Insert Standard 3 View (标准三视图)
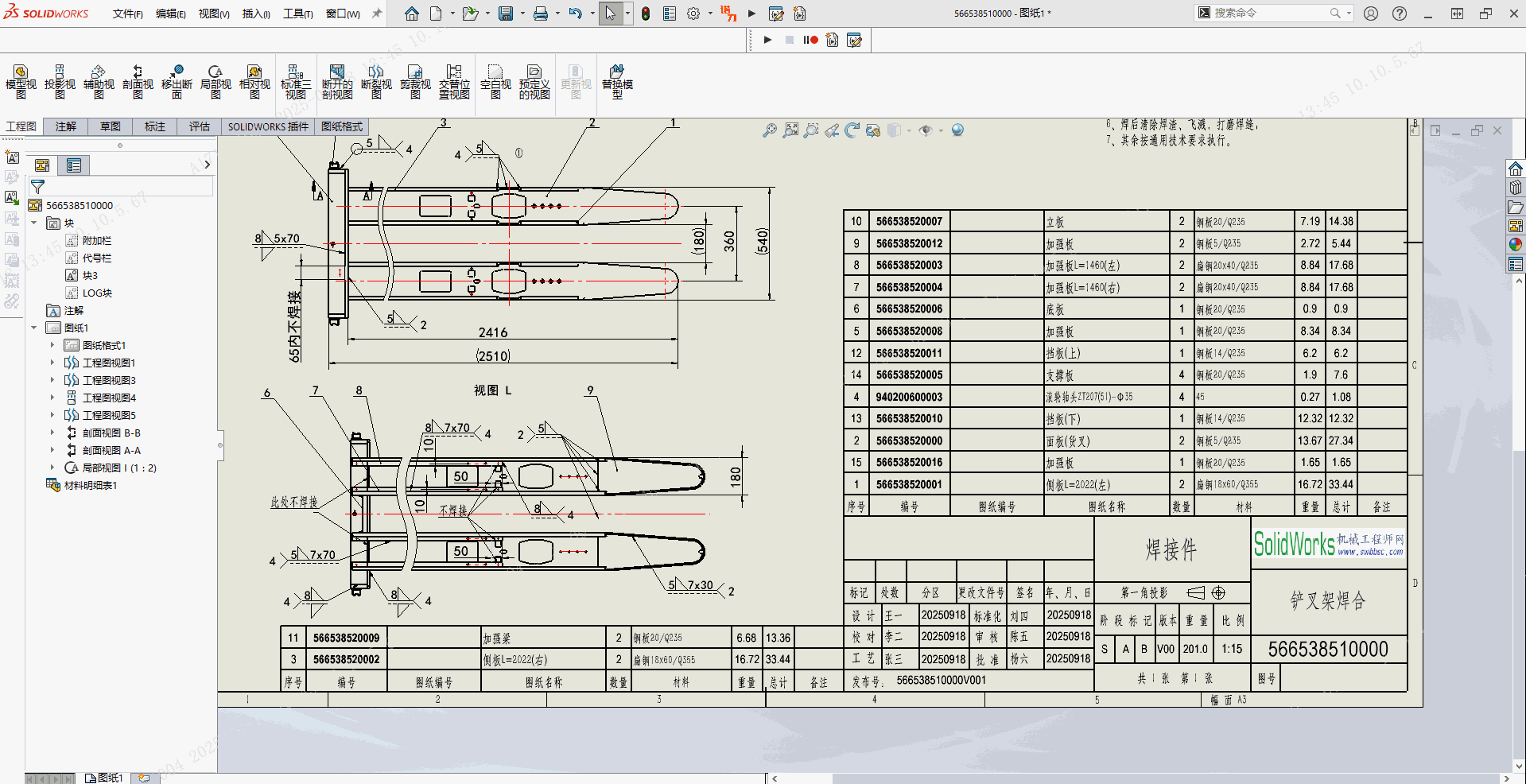Viewport: 1526px width, 784px height. click(x=295, y=81)
